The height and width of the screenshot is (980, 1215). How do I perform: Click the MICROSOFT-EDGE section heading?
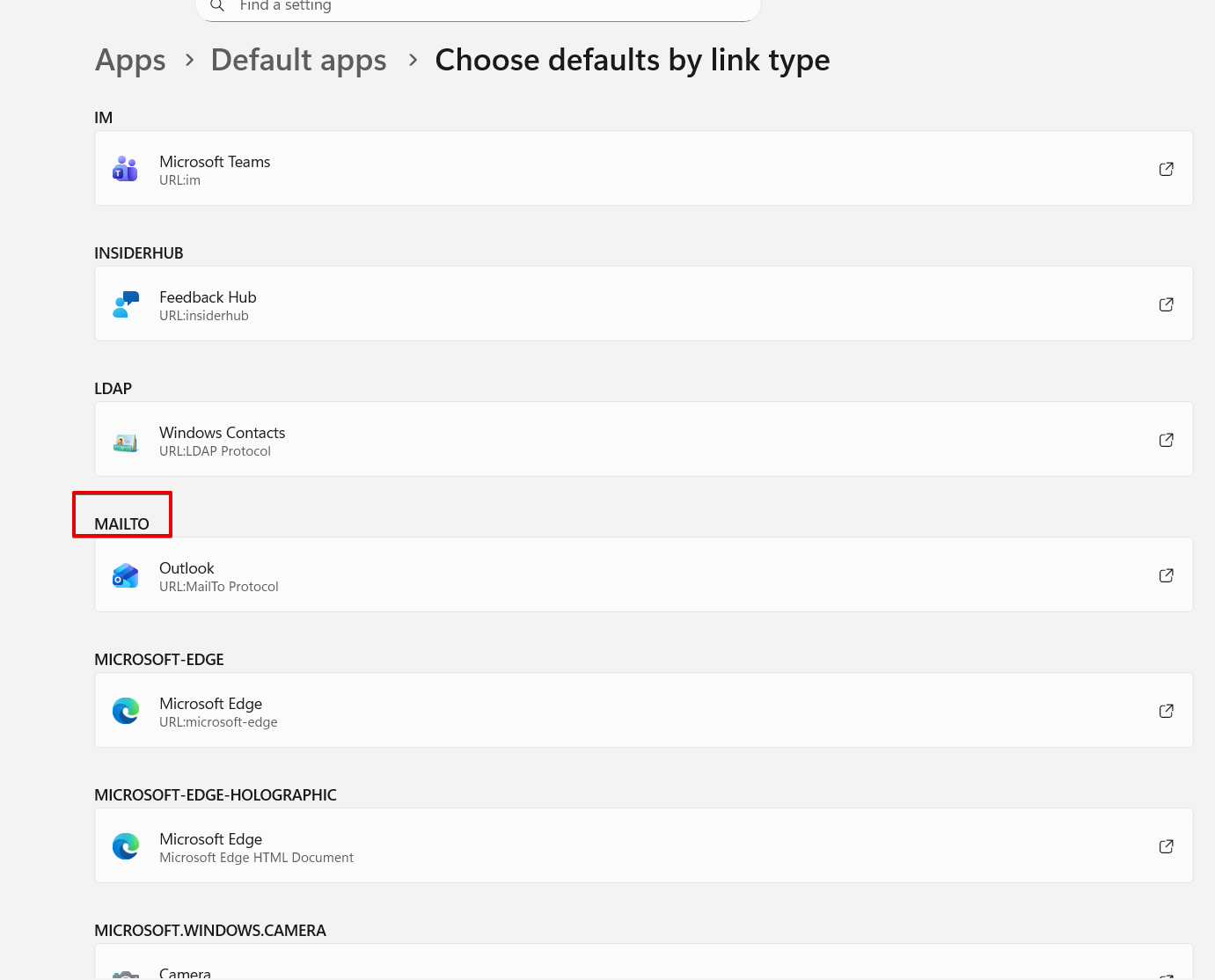(x=159, y=660)
